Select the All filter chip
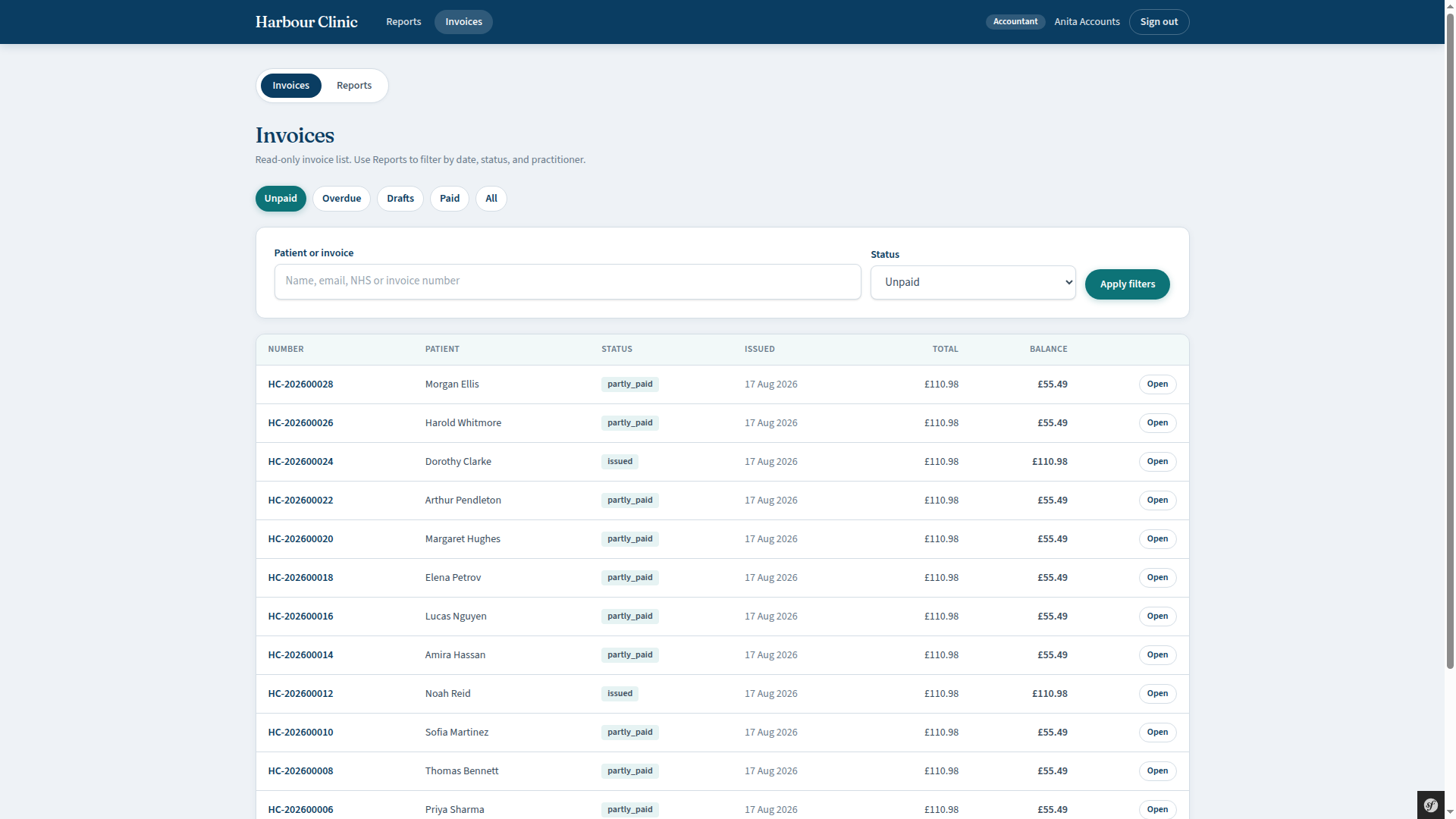 coord(491,199)
